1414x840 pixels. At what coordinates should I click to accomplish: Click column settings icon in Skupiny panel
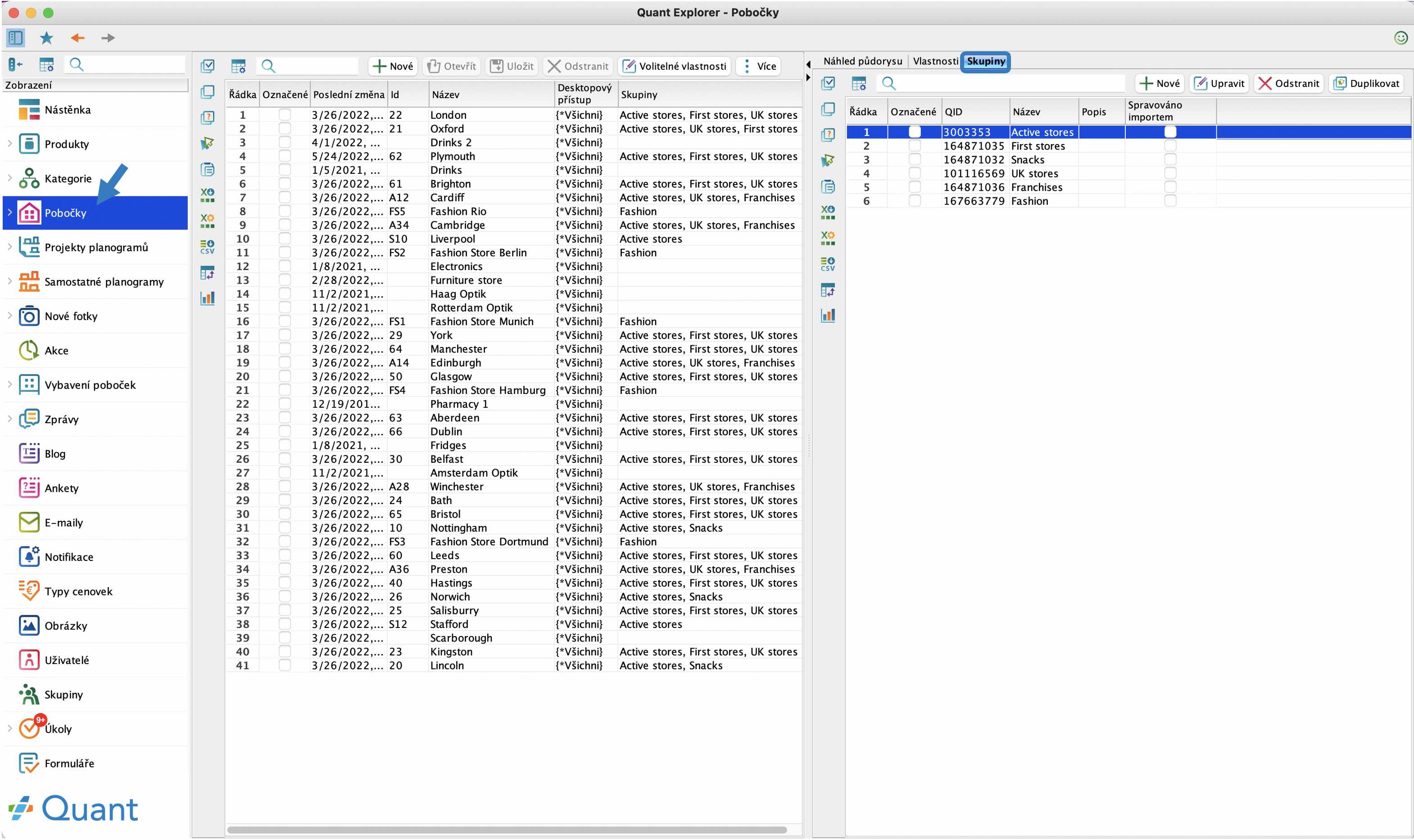[859, 84]
